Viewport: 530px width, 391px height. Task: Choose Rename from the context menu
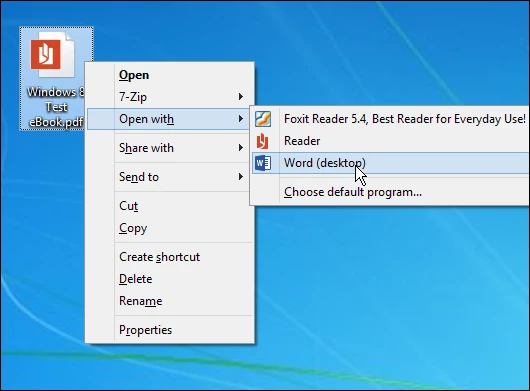coord(169,301)
